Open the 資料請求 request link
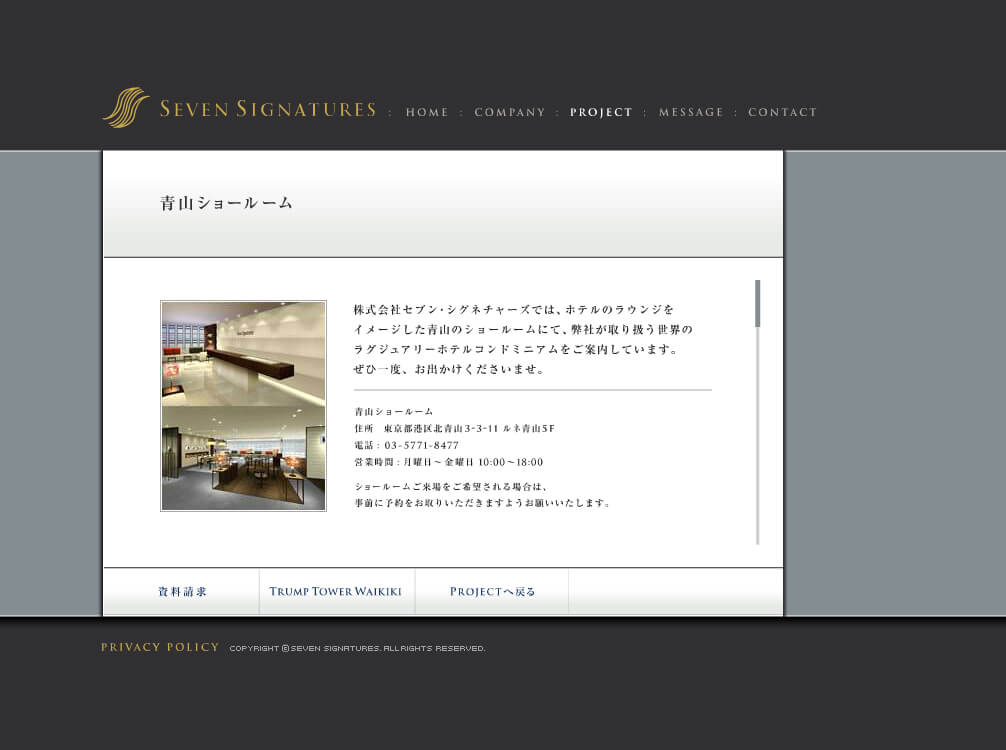The height and width of the screenshot is (750, 1006). pos(182,592)
